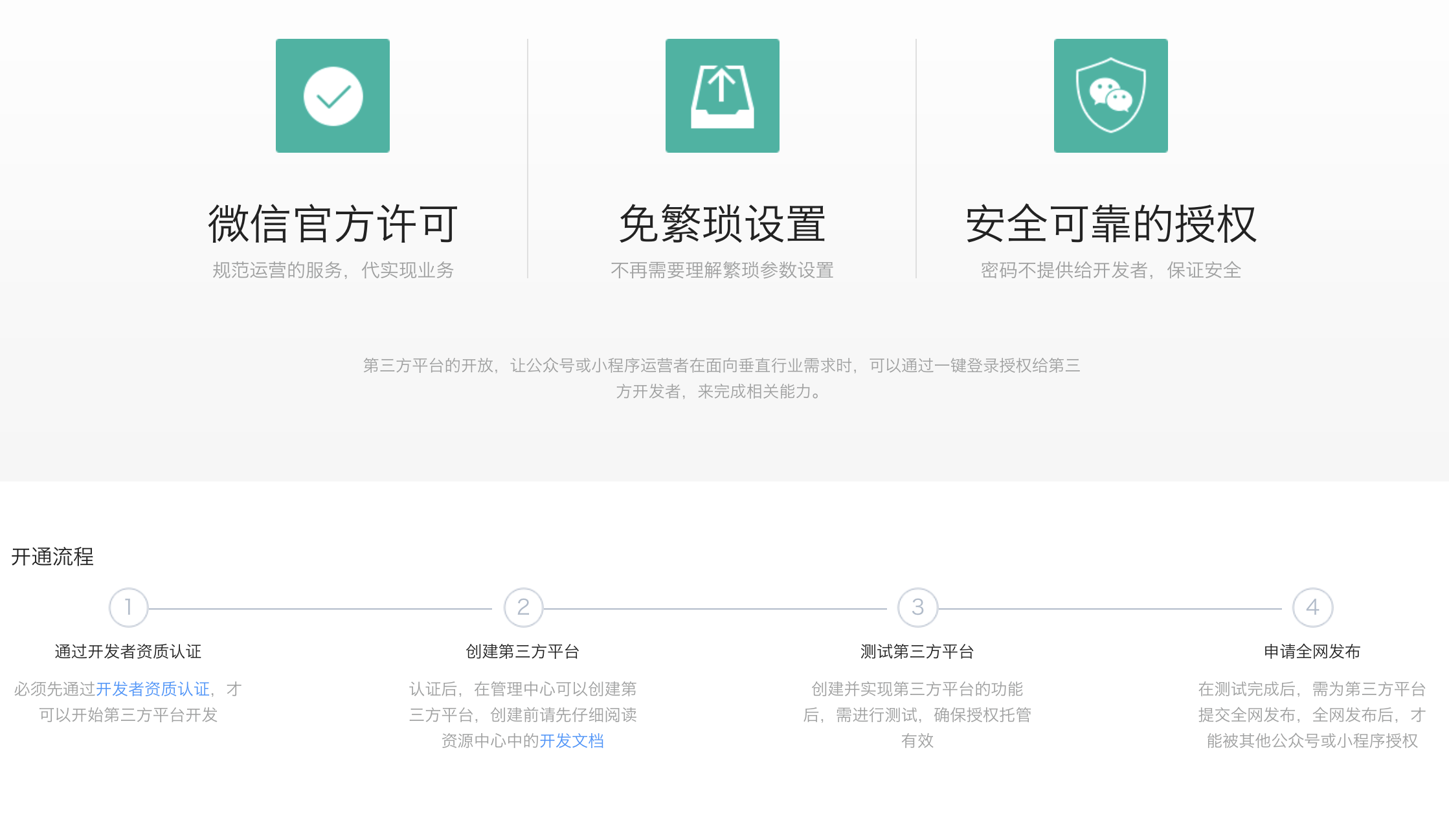
Task: Click the 开通流程 section title
Action: [x=52, y=557]
